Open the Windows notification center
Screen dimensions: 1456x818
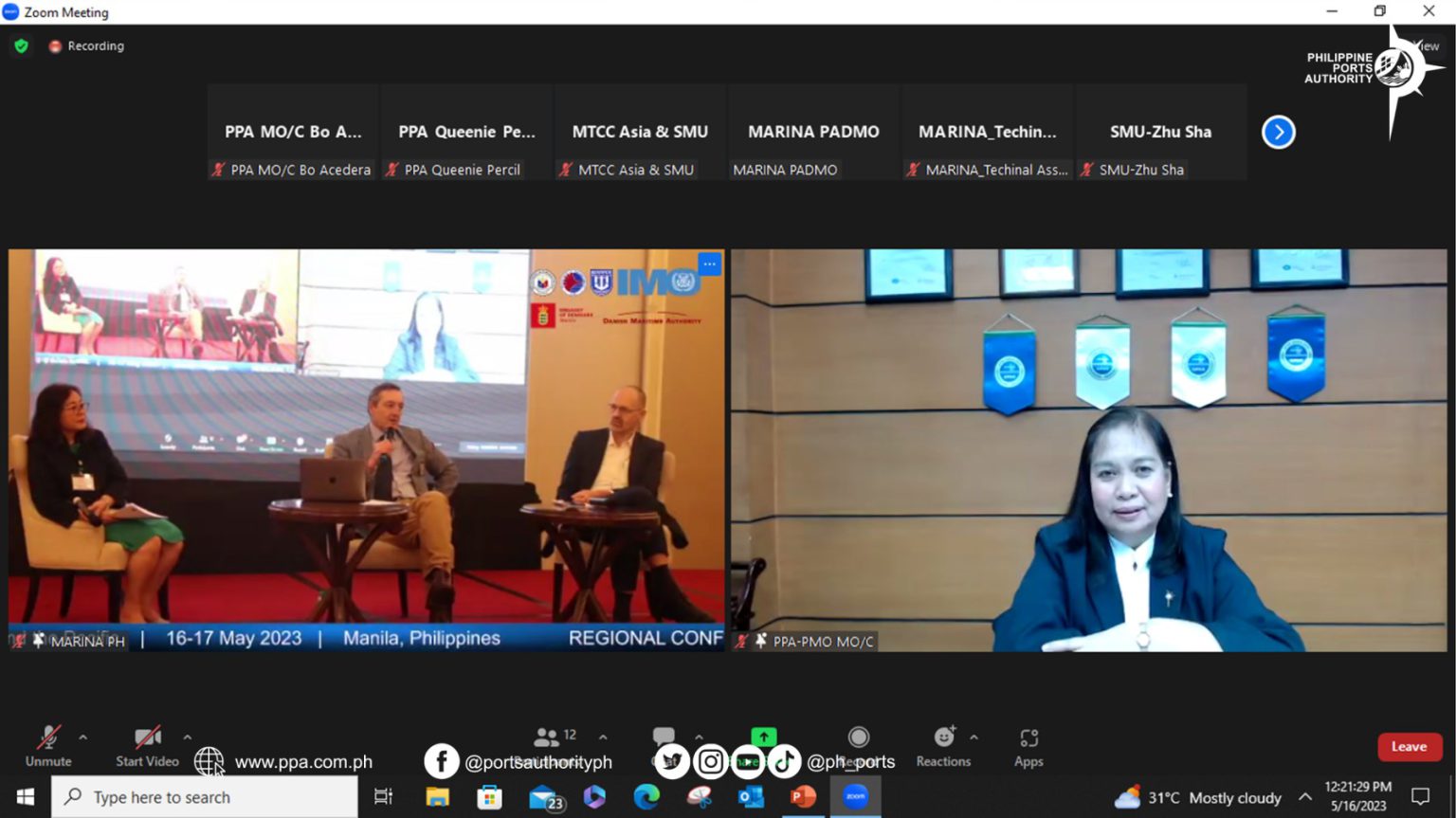pyautogui.click(x=1420, y=797)
